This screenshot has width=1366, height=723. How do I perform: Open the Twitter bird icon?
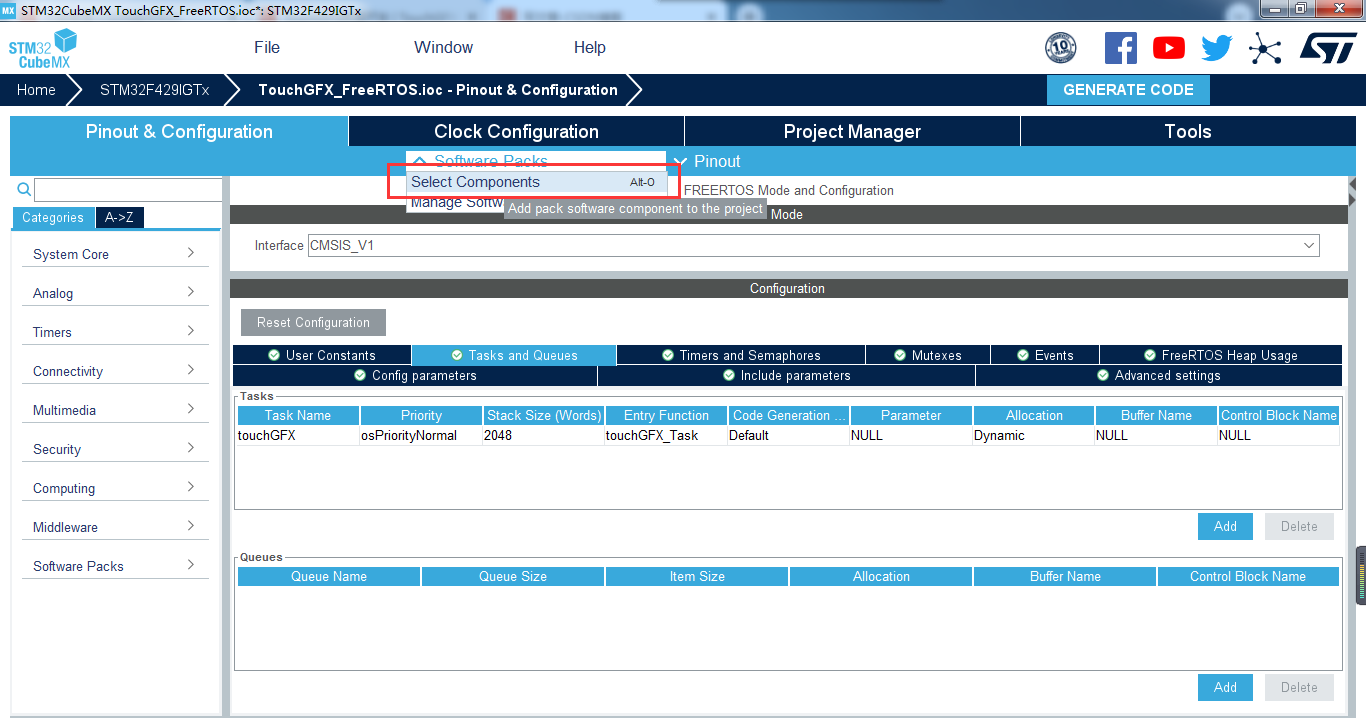click(1217, 48)
